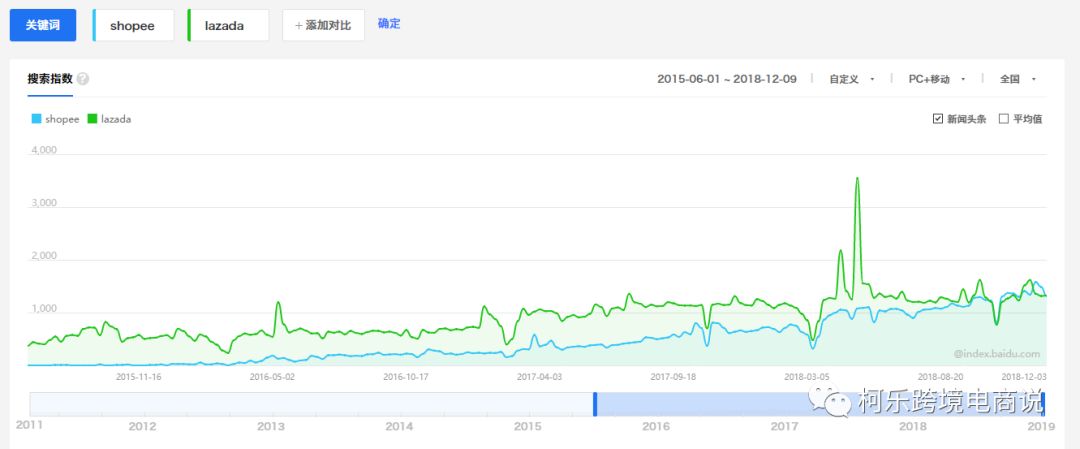Click the selected blue timeline range area

pyautogui.click(x=820, y=404)
